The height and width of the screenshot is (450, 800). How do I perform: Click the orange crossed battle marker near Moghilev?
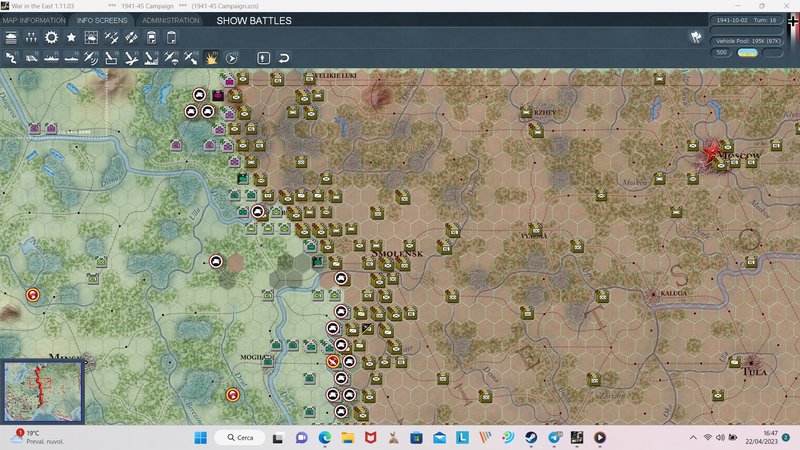(333, 361)
